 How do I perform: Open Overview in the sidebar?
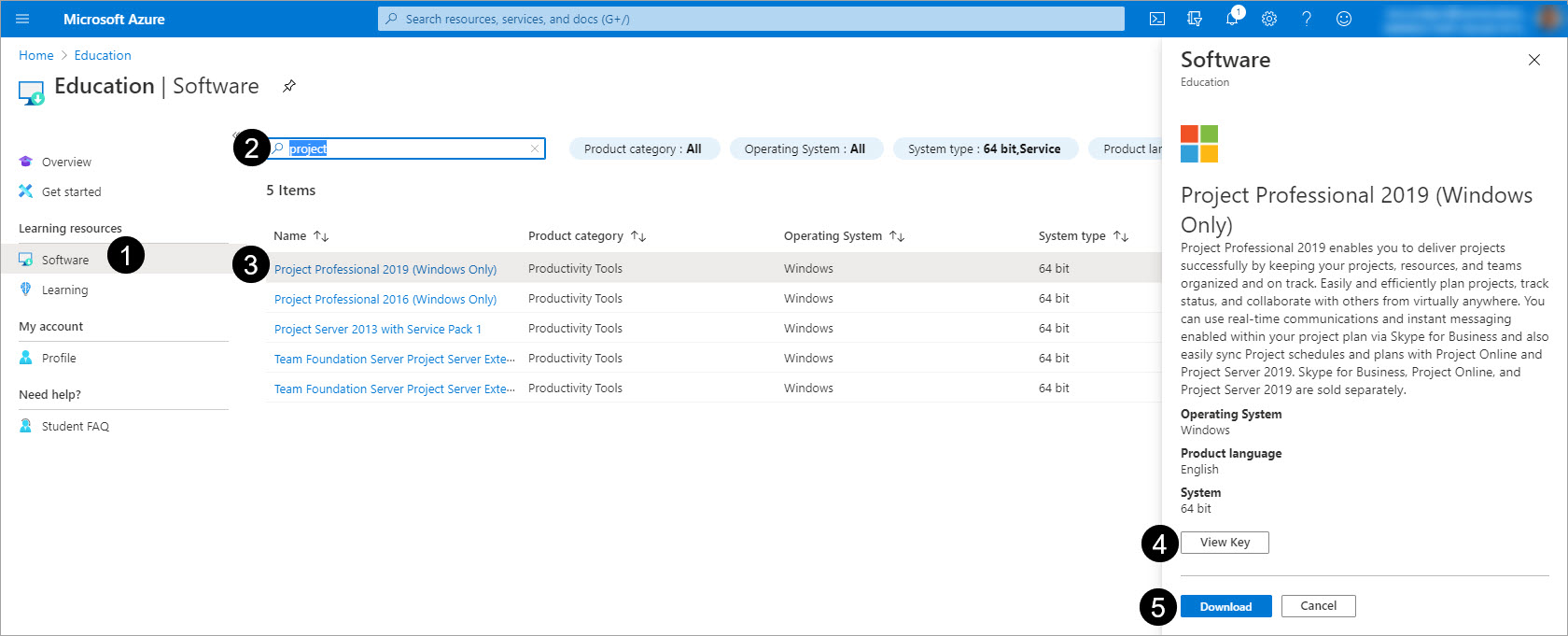tap(66, 163)
